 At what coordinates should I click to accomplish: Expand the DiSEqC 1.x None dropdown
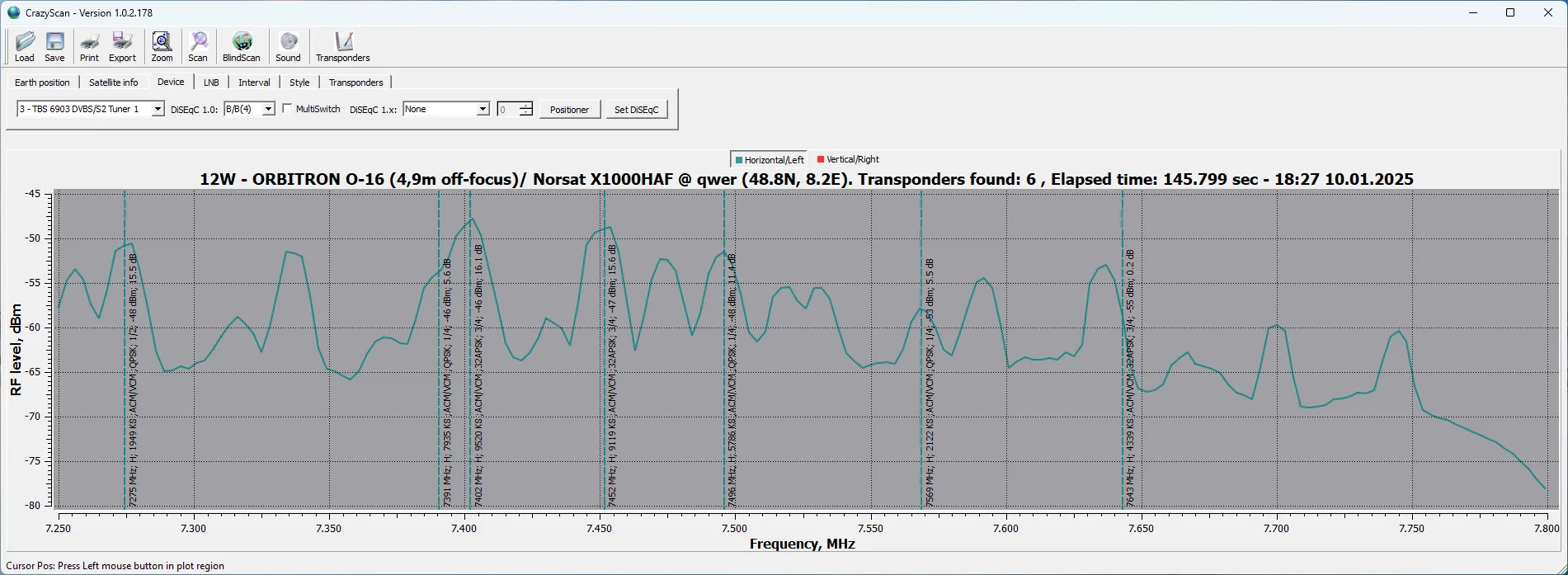(483, 109)
